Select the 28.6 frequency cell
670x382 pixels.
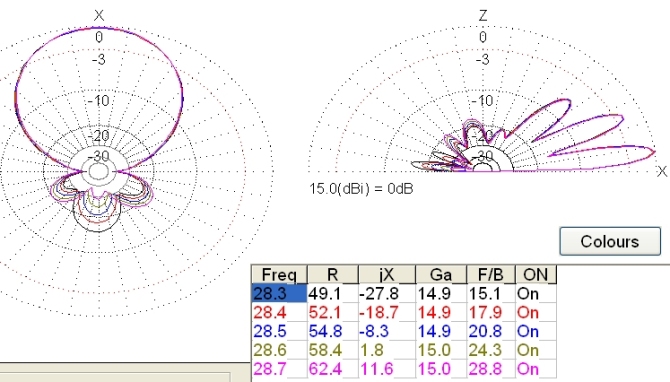[x=279, y=350]
